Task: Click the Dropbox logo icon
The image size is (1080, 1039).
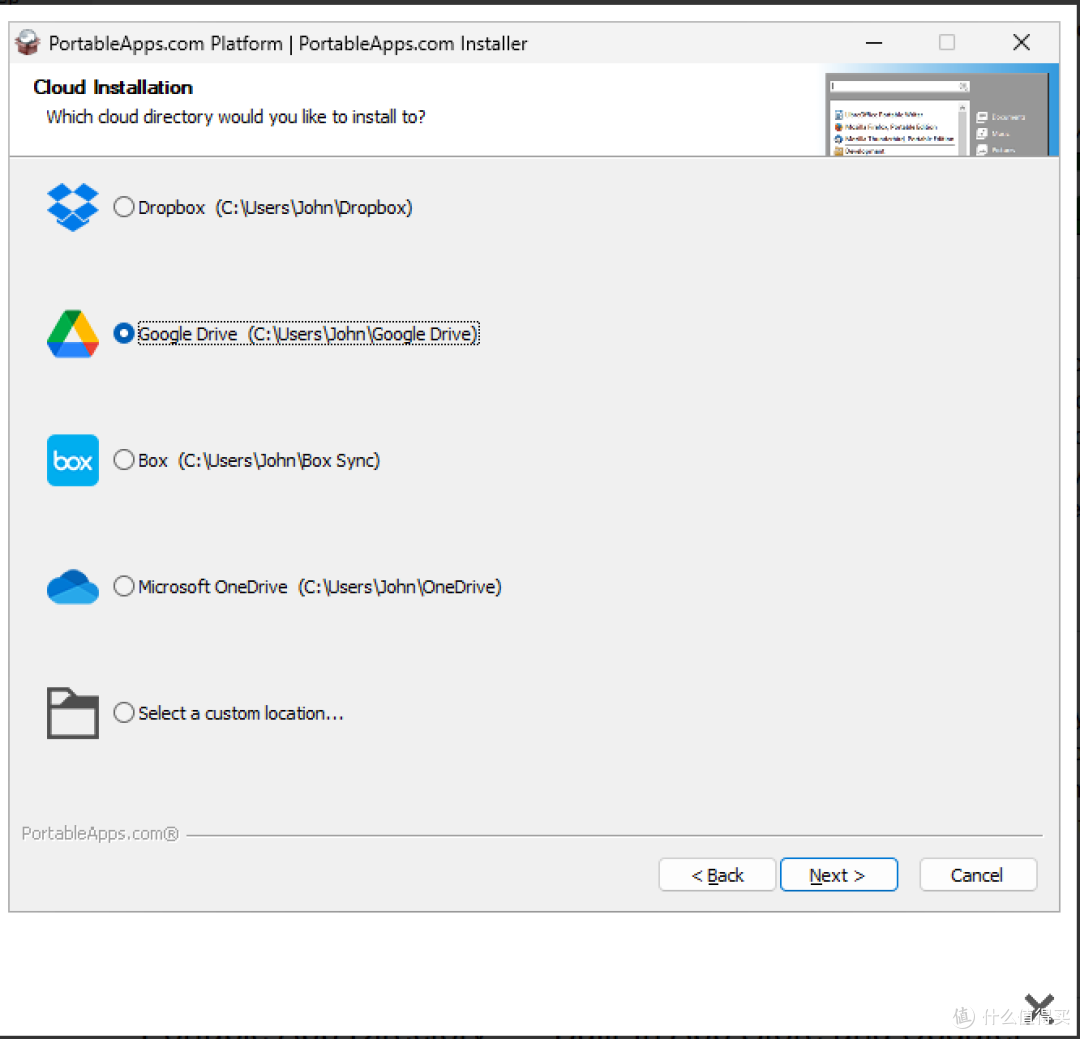Action: coord(73,207)
